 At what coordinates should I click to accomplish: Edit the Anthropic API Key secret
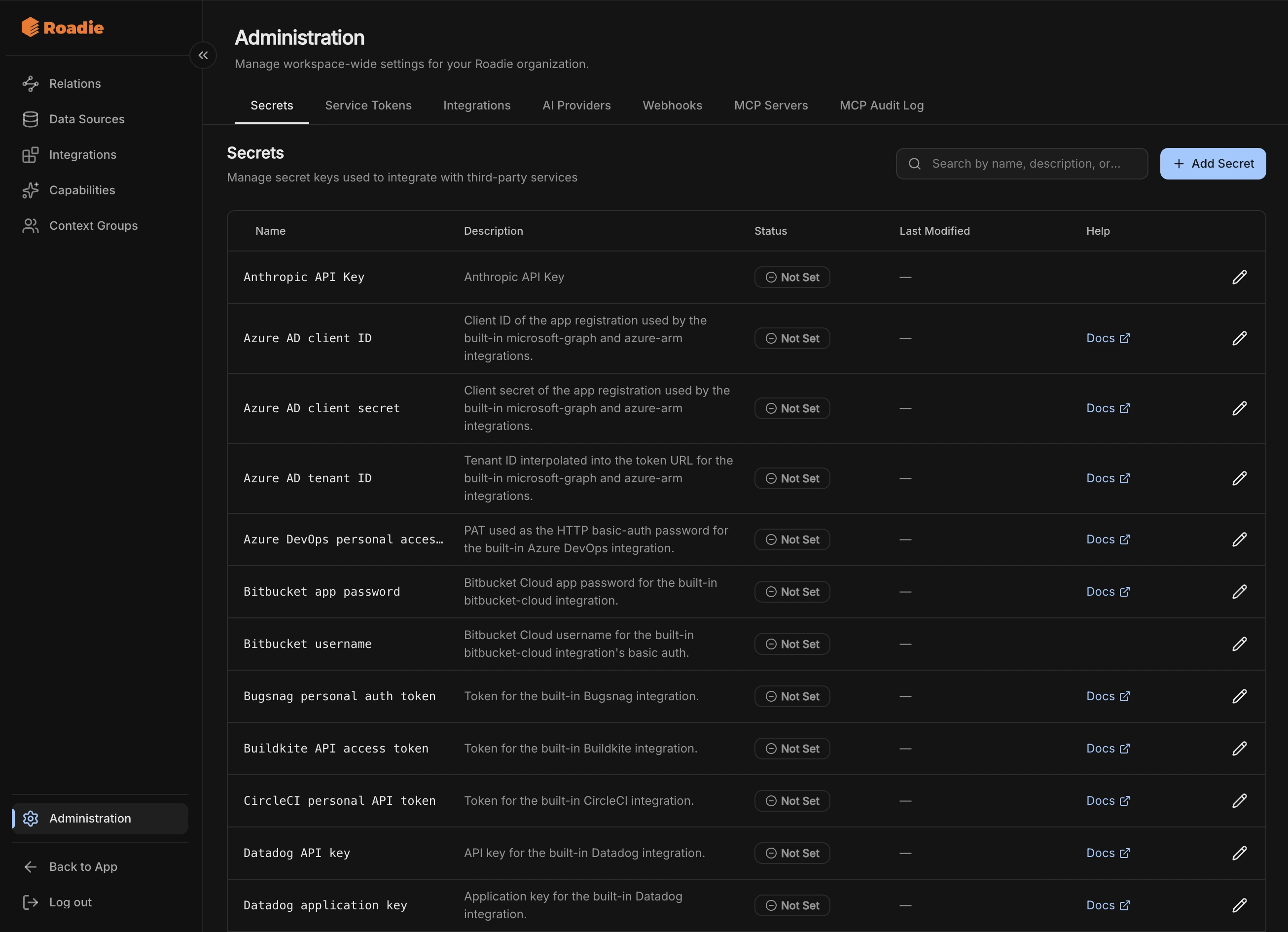click(1239, 277)
